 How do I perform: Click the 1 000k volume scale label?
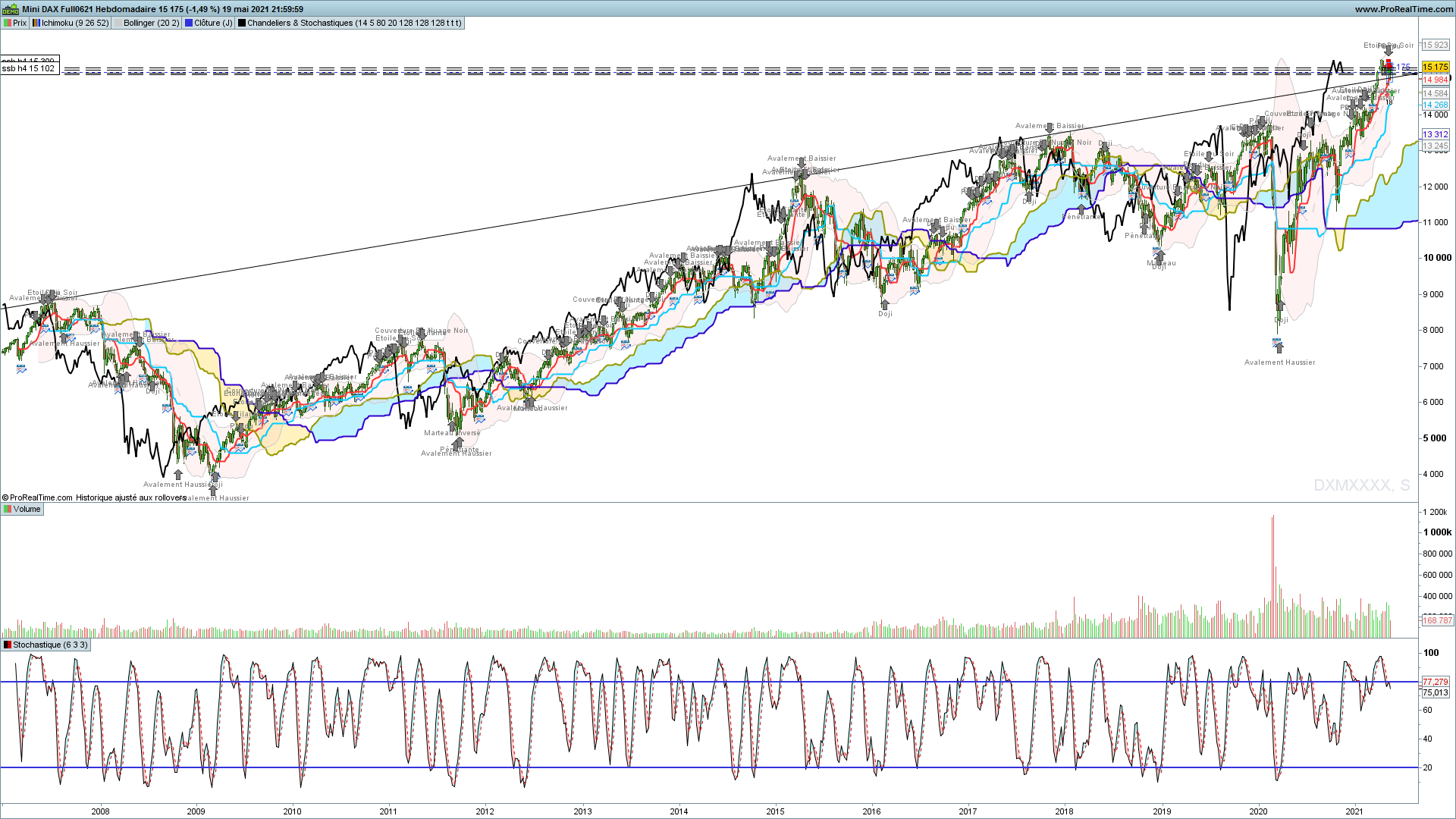[1438, 532]
